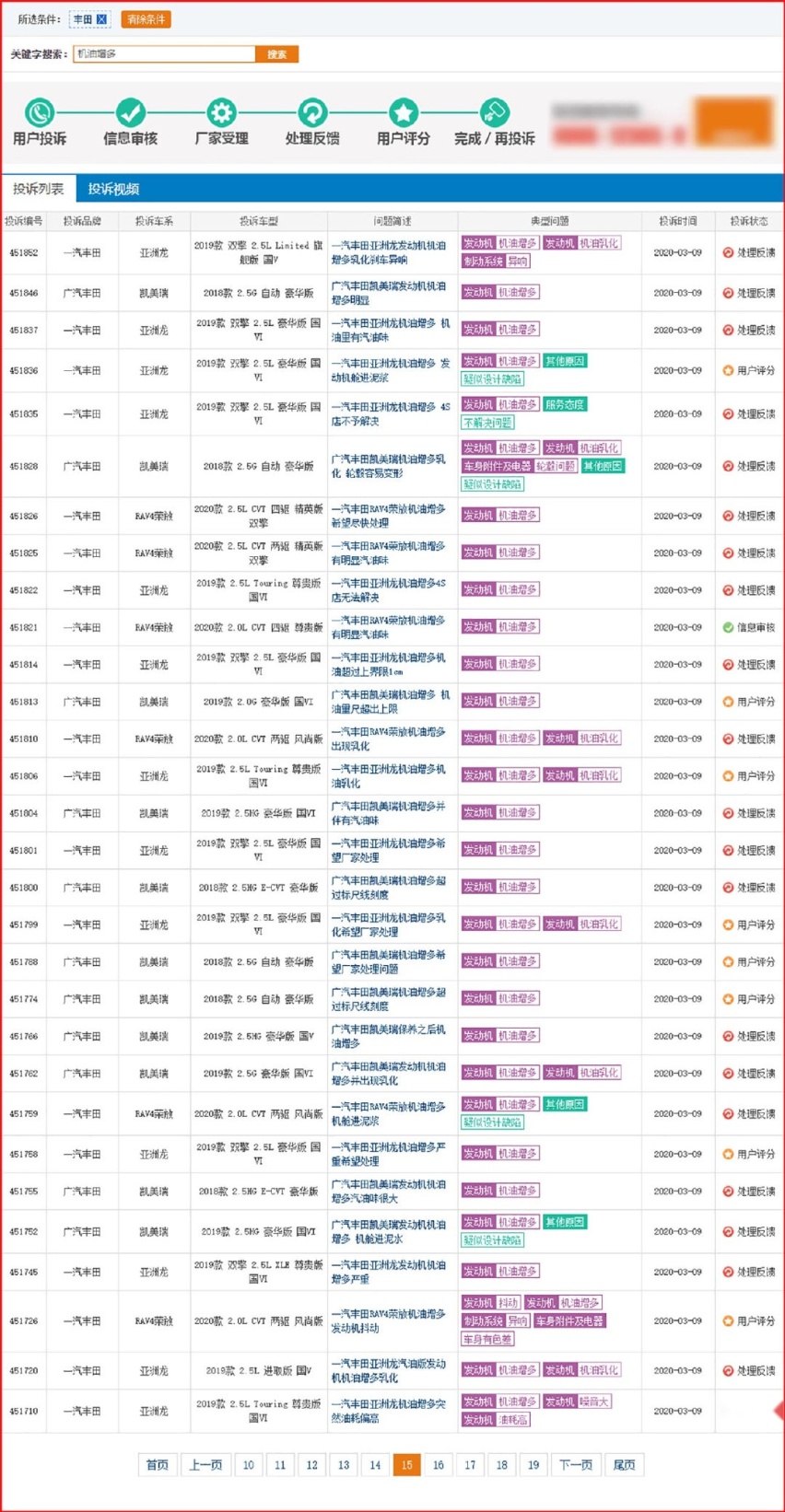Click complaint number 451836
Screen dimensions: 785x1512
tap(24, 370)
